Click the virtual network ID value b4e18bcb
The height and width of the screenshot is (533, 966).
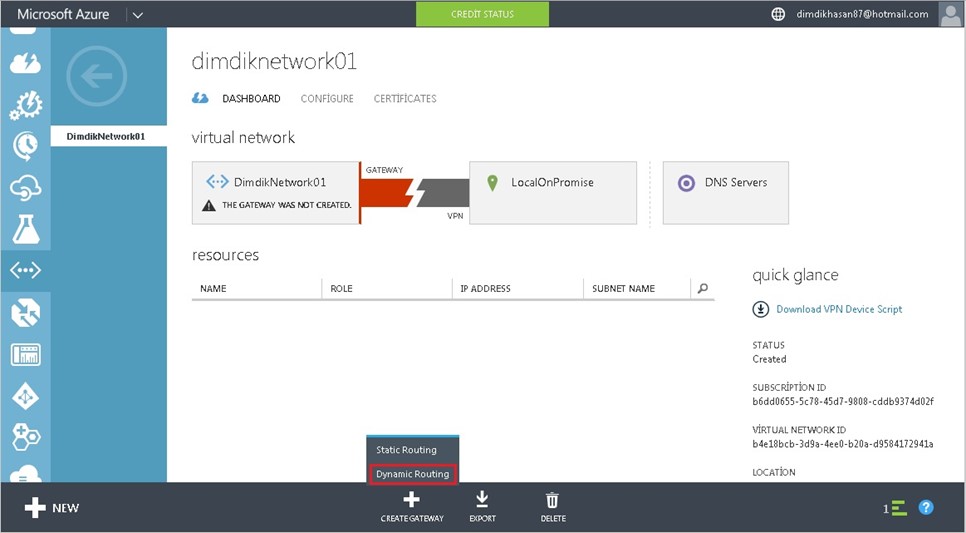(843, 444)
